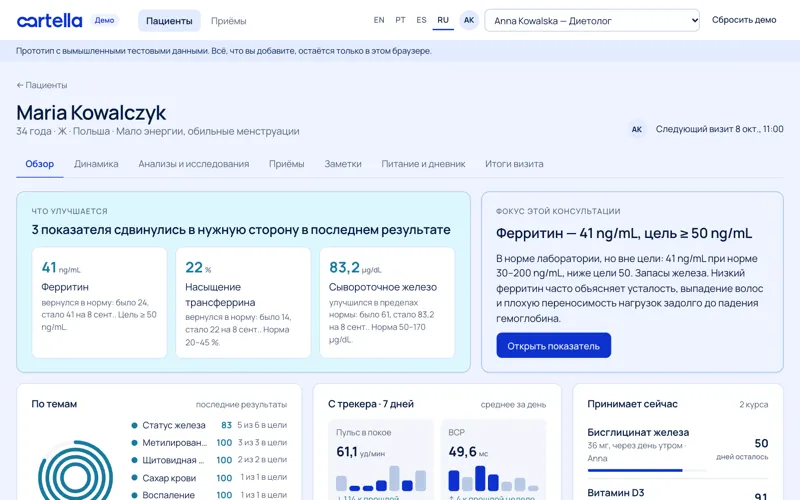The height and width of the screenshot is (500, 800).
Task: Open the Пациенты navigation tab
Action: pyautogui.click(x=169, y=21)
